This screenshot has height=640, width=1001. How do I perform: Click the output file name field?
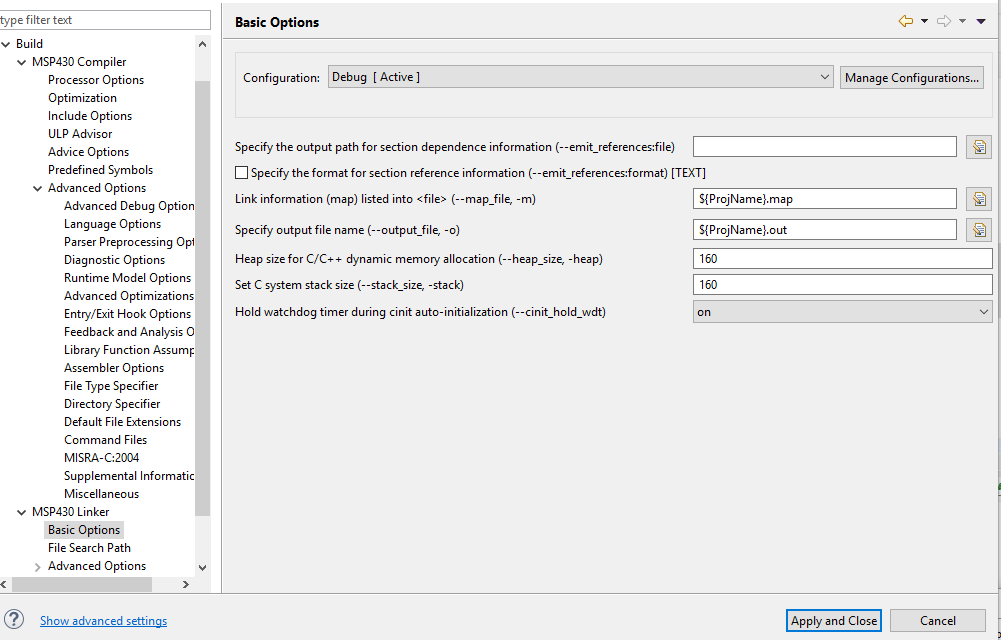click(x=825, y=230)
